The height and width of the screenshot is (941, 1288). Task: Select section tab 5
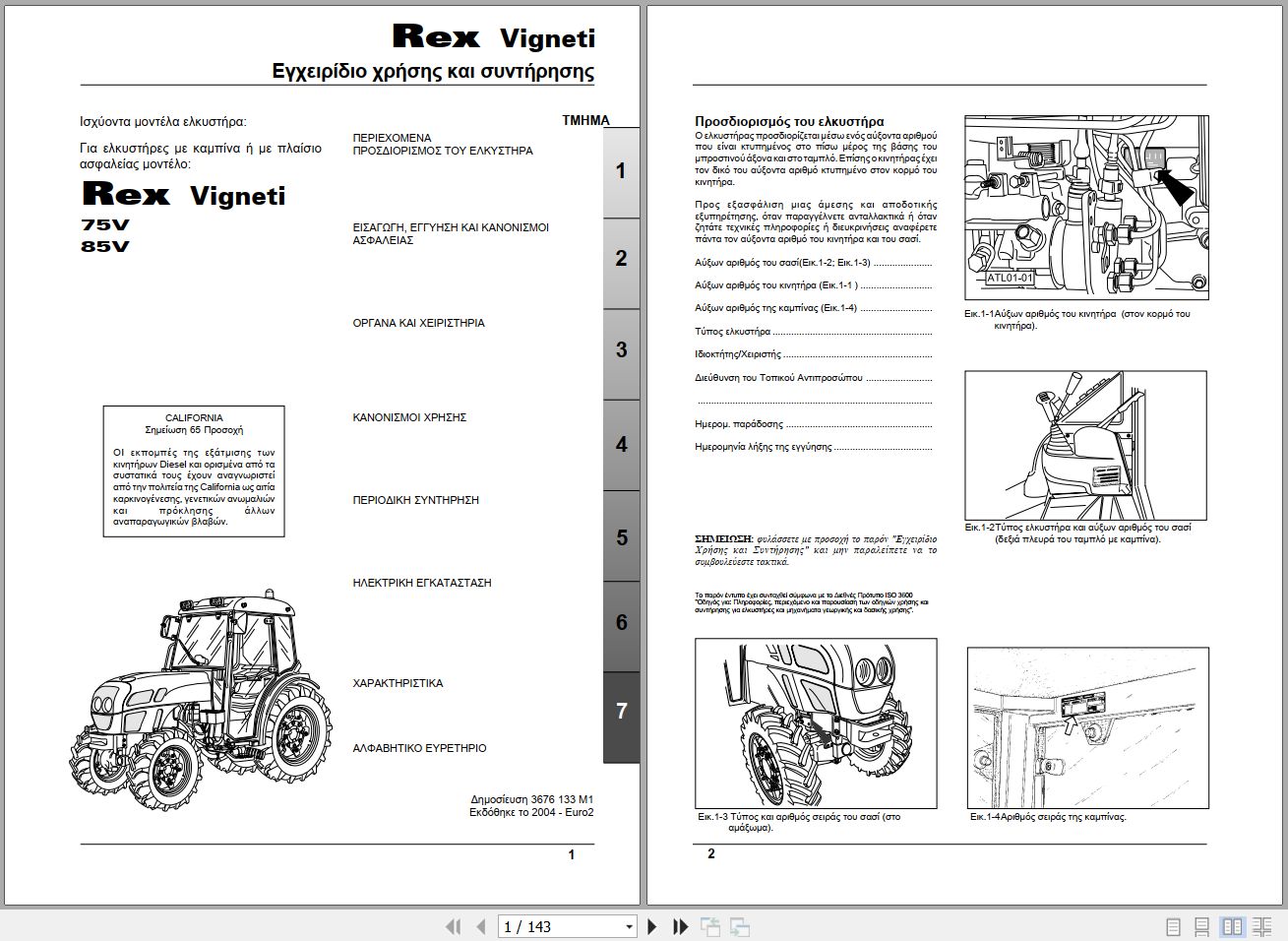[621, 536]
